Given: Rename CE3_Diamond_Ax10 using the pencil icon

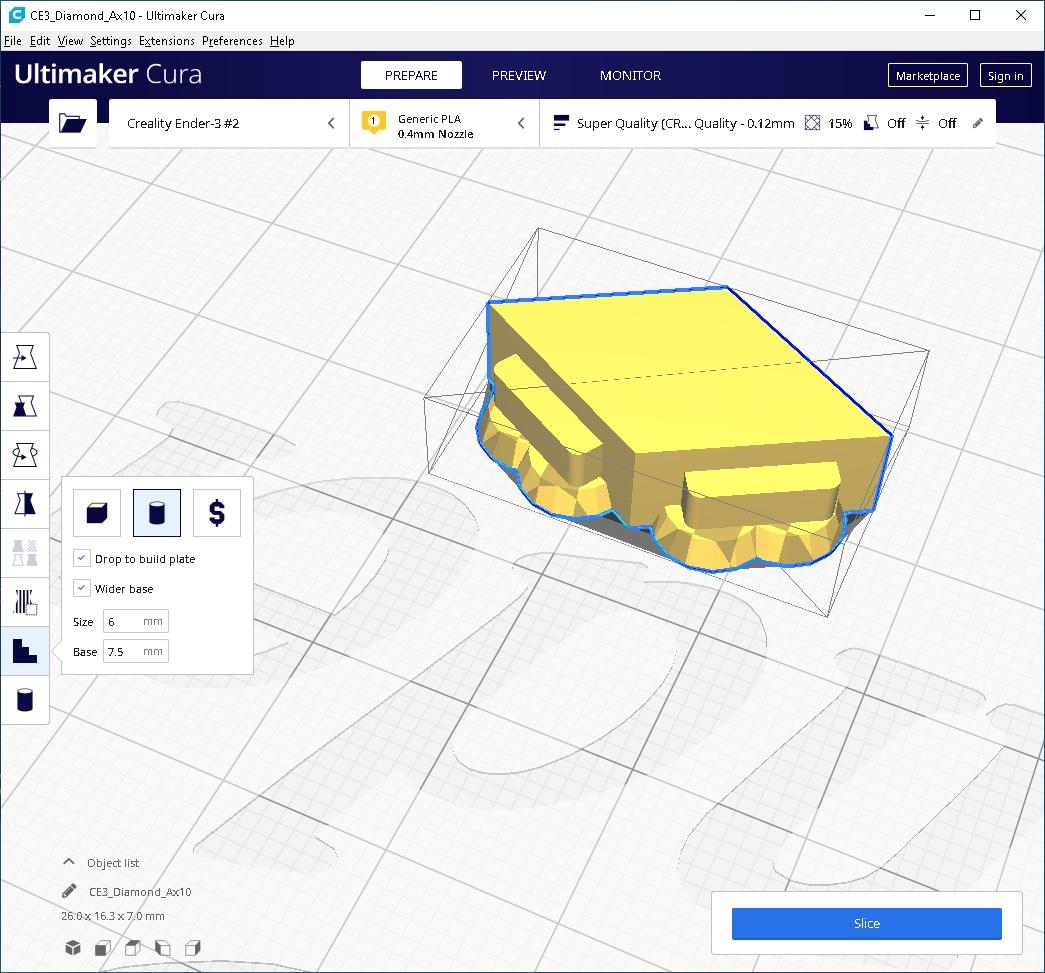Looking at the screenshot, I should pos(68,891).
